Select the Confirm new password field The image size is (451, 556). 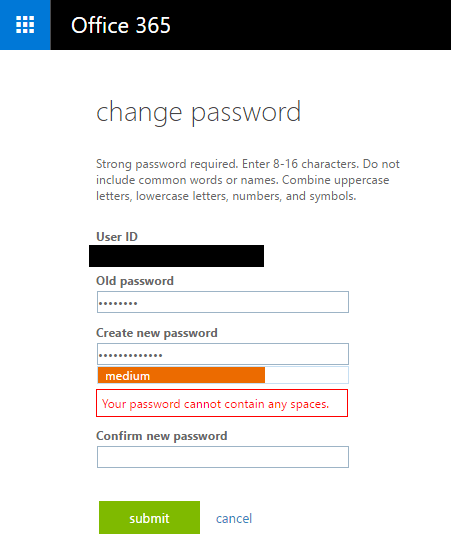tap(223, 457)
